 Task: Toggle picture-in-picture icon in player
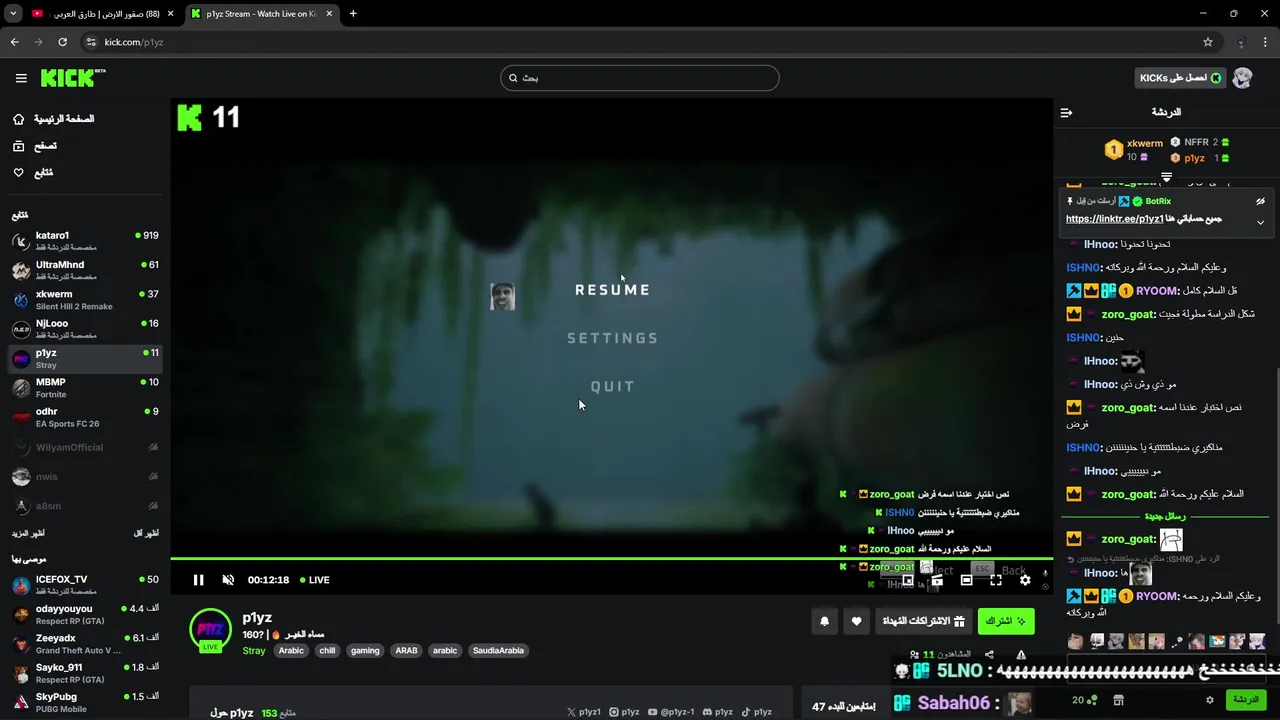pyautogui.click(x=908, y=580)
